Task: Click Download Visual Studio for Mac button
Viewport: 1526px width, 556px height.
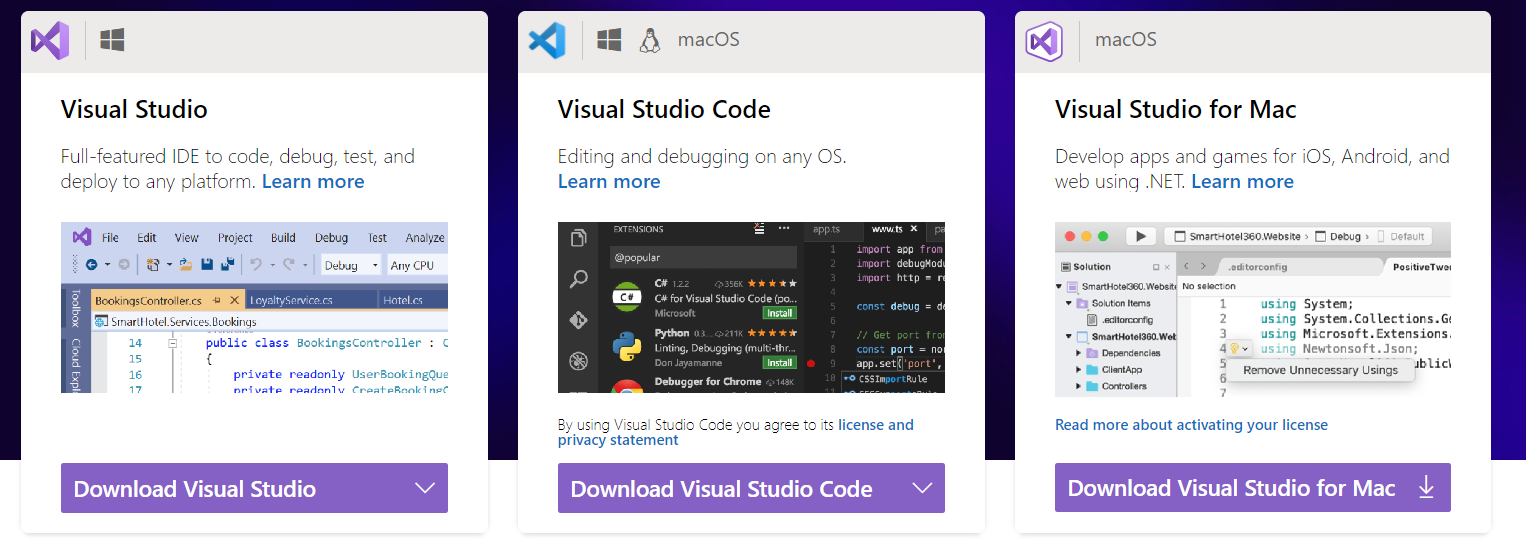Action: (x=1231, y=488)
